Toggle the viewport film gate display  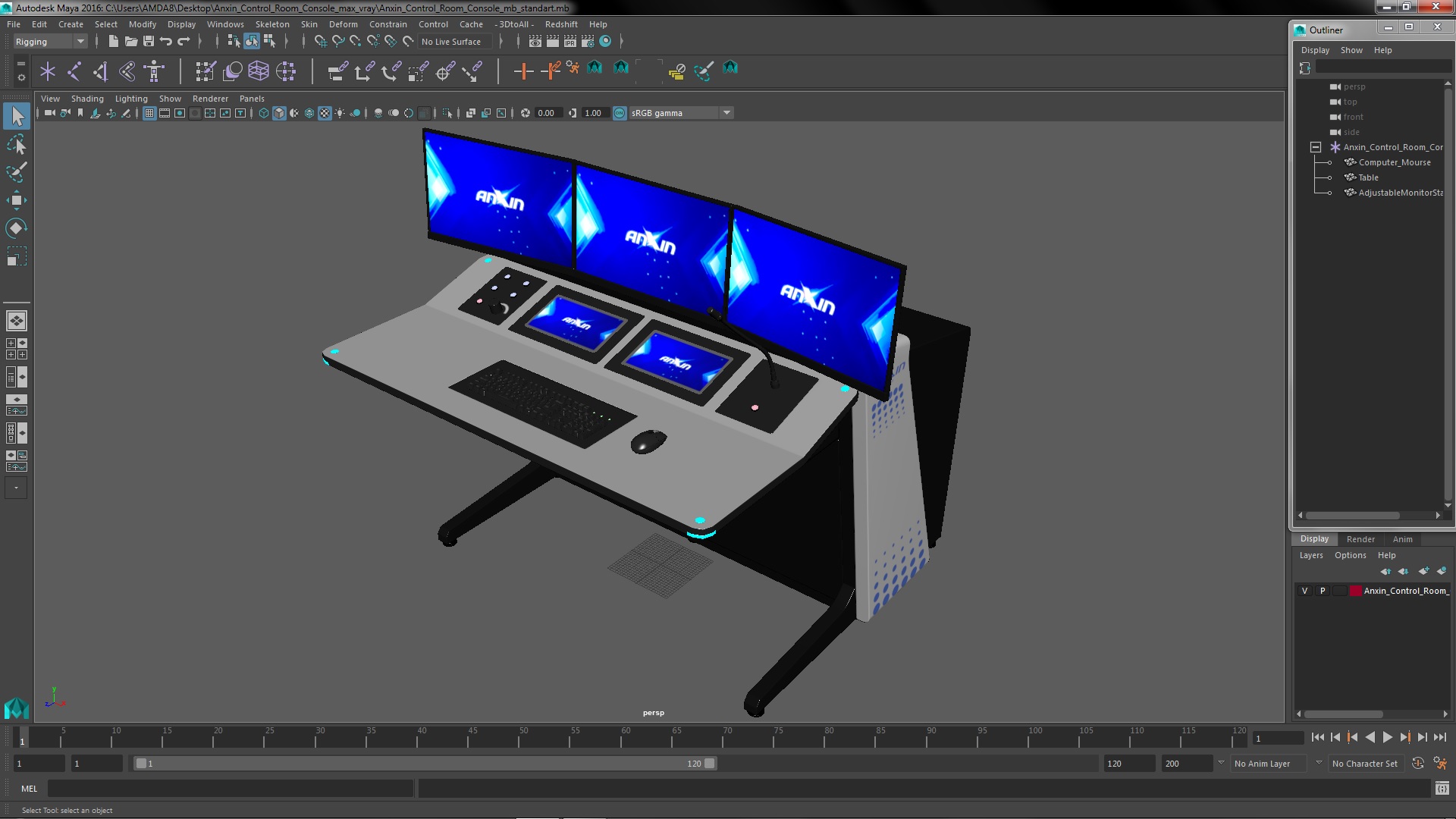165,113
